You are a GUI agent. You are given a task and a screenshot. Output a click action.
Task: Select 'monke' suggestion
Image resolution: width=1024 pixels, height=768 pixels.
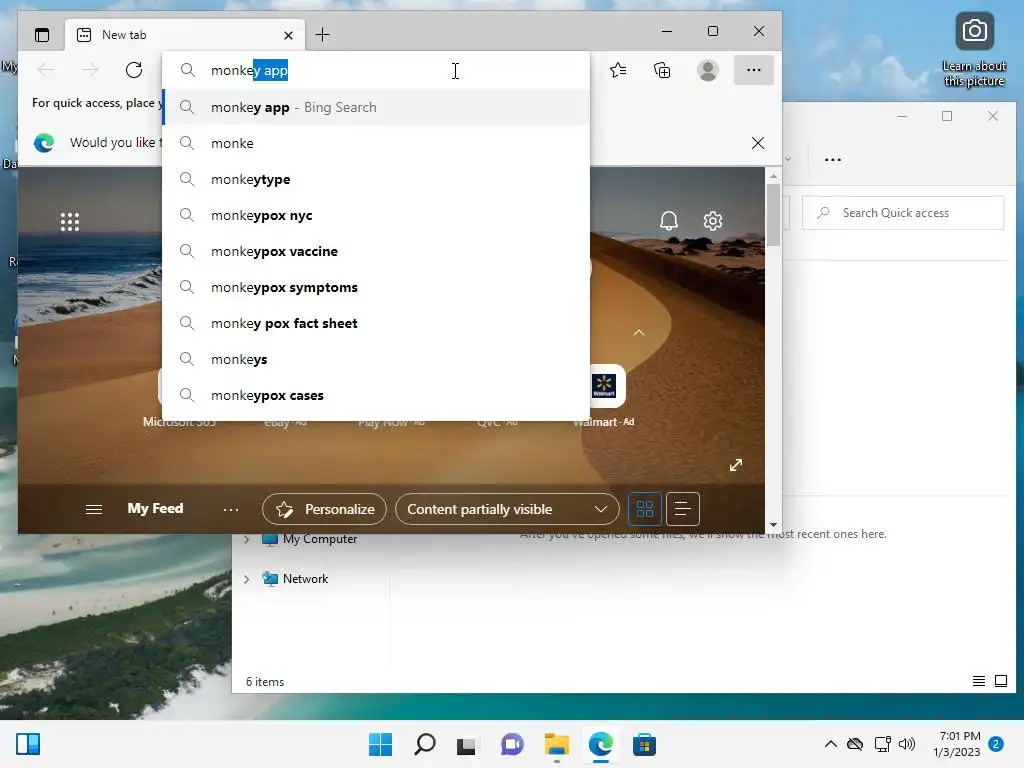[377, 143]
